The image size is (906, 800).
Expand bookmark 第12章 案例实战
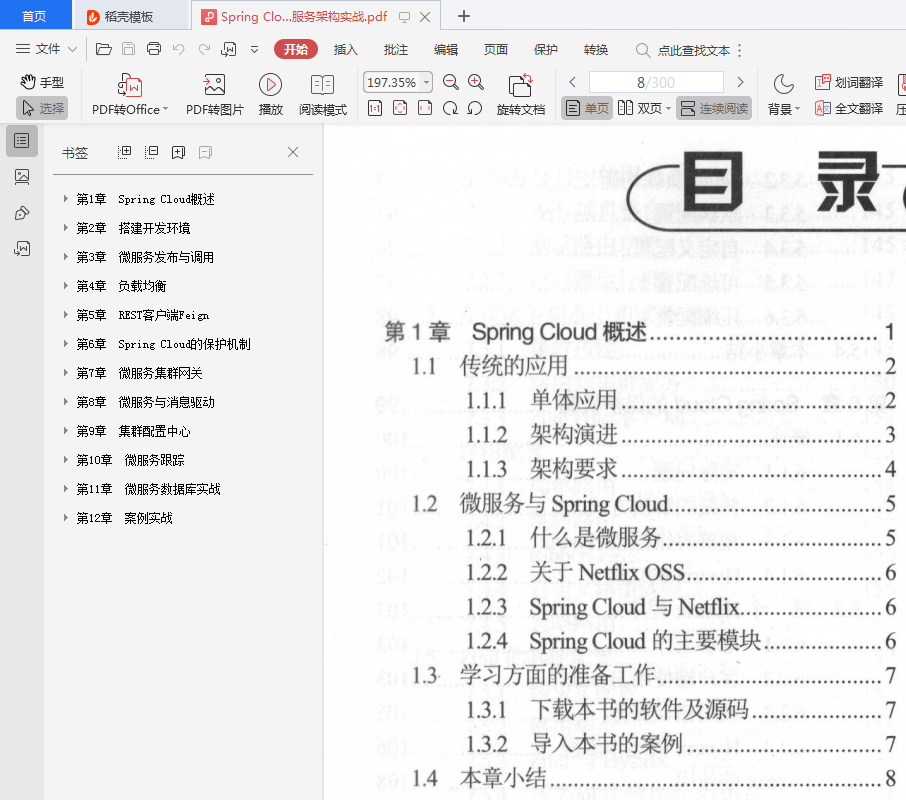point(65,518)
